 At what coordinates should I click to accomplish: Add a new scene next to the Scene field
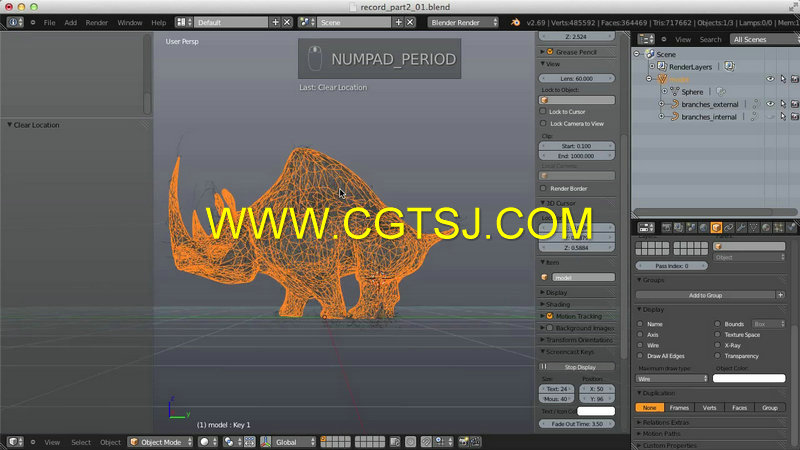(x=398, y=22)
